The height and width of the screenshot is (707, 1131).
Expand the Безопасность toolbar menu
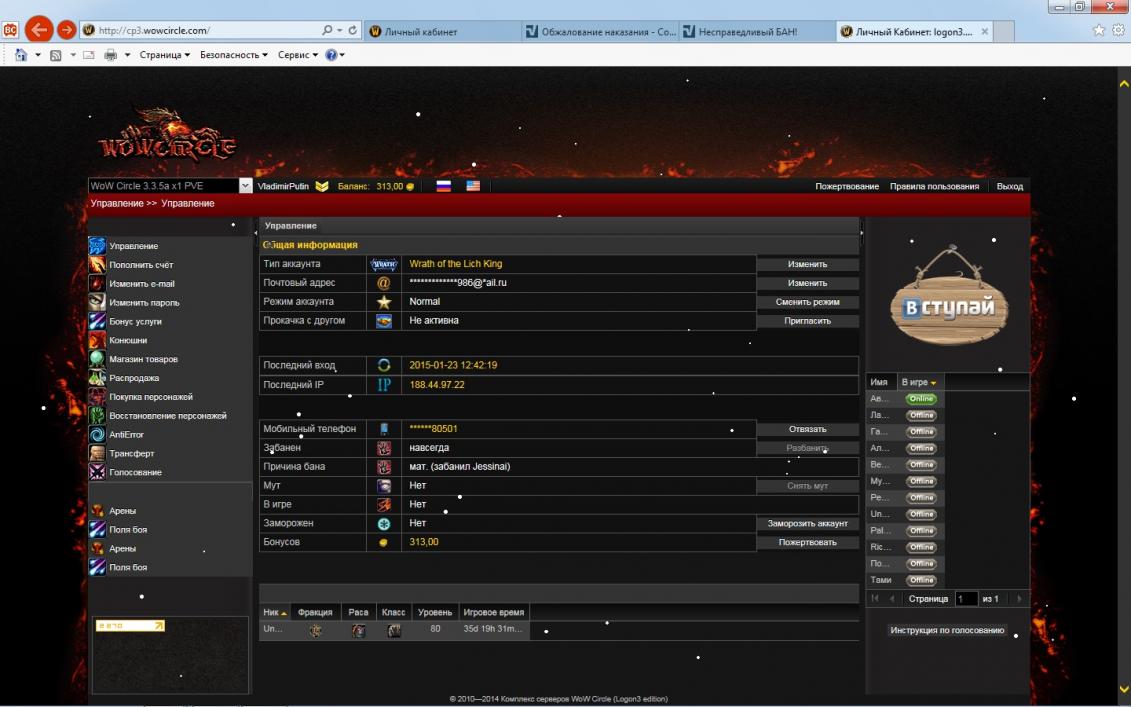coord(233,55)
